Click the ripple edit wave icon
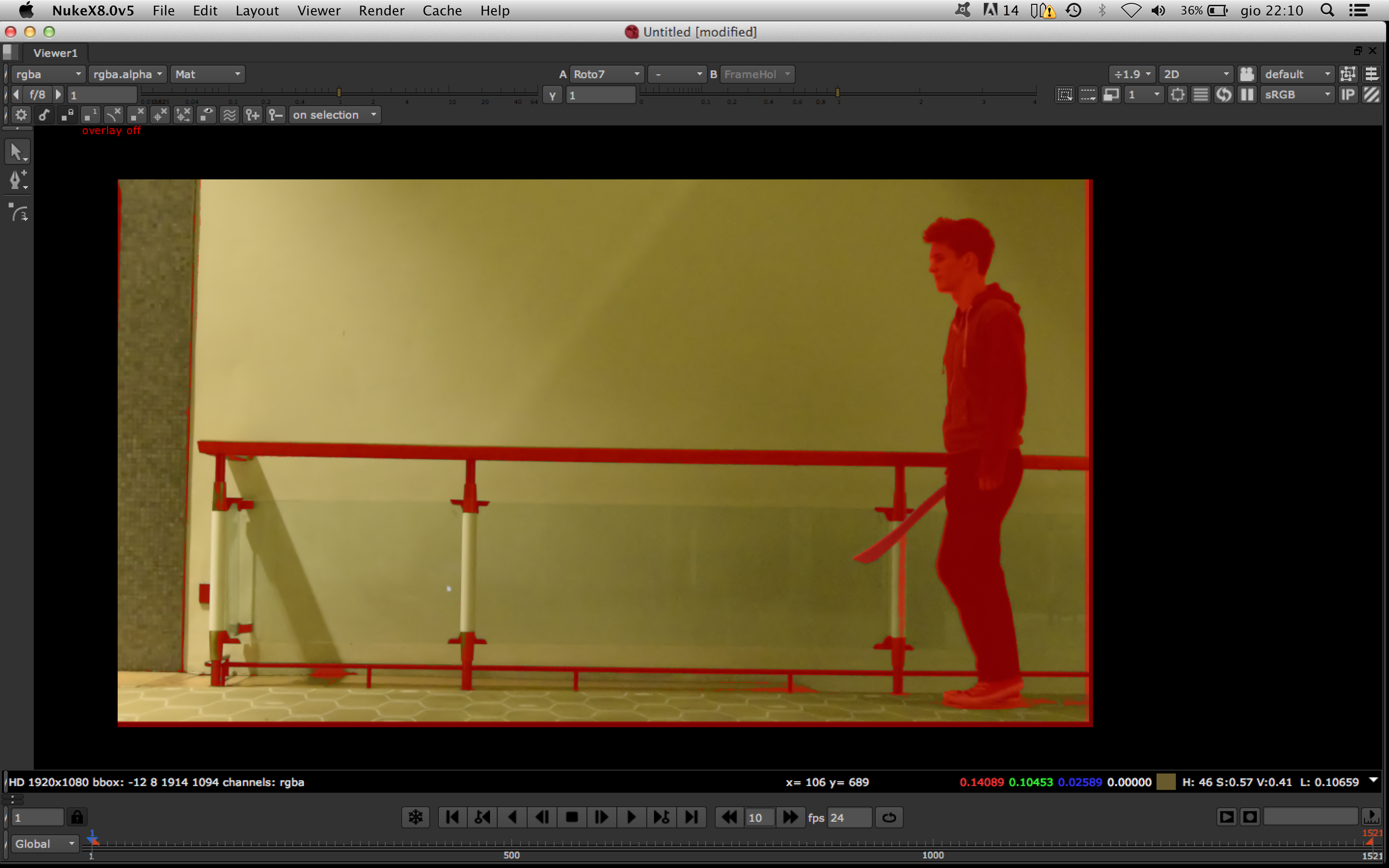Viewport: 1389px width, 868px height. click(x=229, y=115)
